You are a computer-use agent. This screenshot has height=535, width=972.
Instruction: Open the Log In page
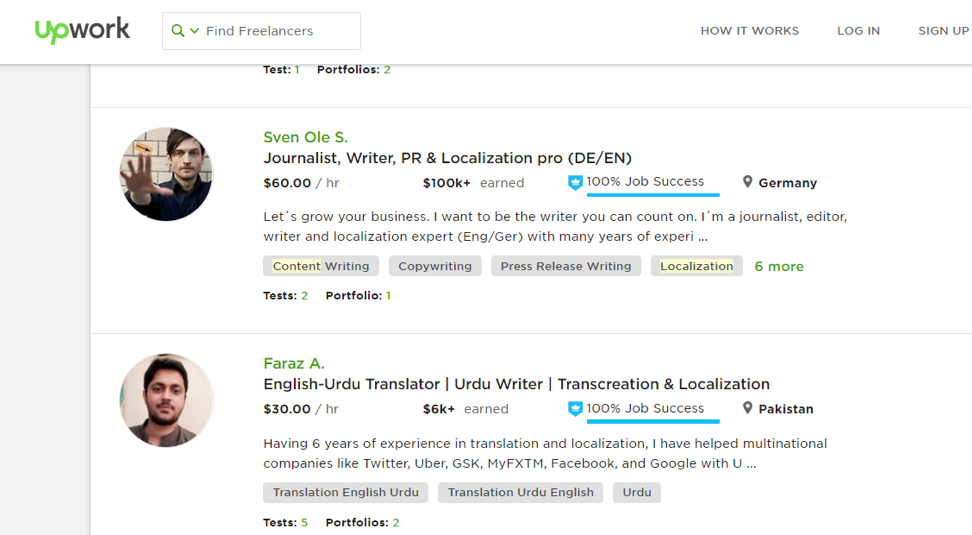tap(858, 31)
